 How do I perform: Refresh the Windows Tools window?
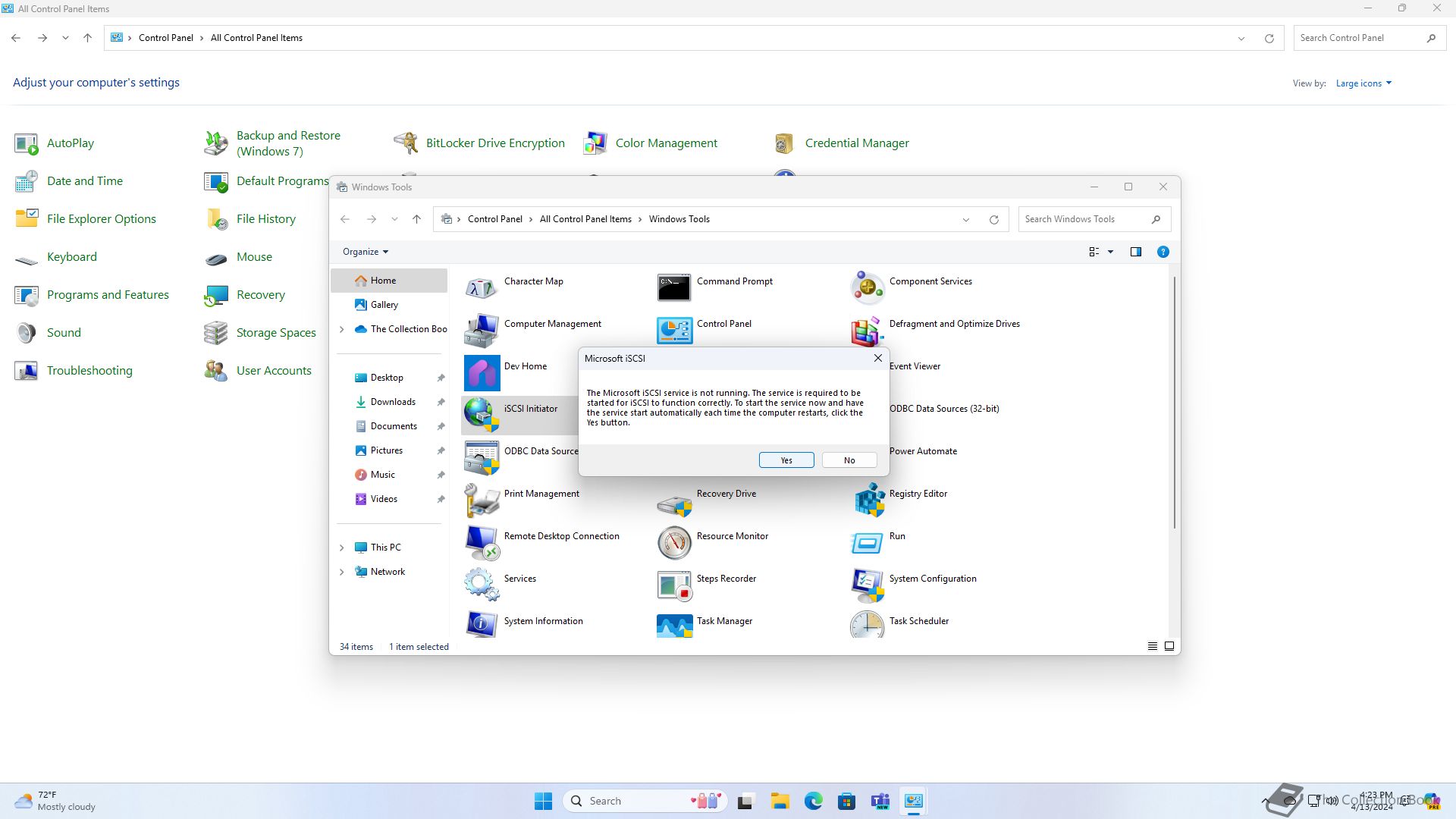[993, 219]
